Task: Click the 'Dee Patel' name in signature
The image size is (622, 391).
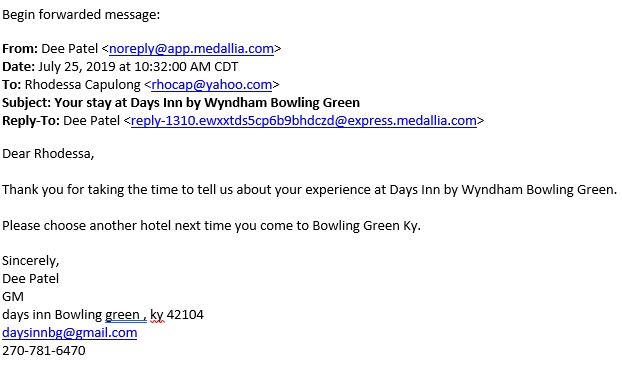Action: tap(30, 279)
